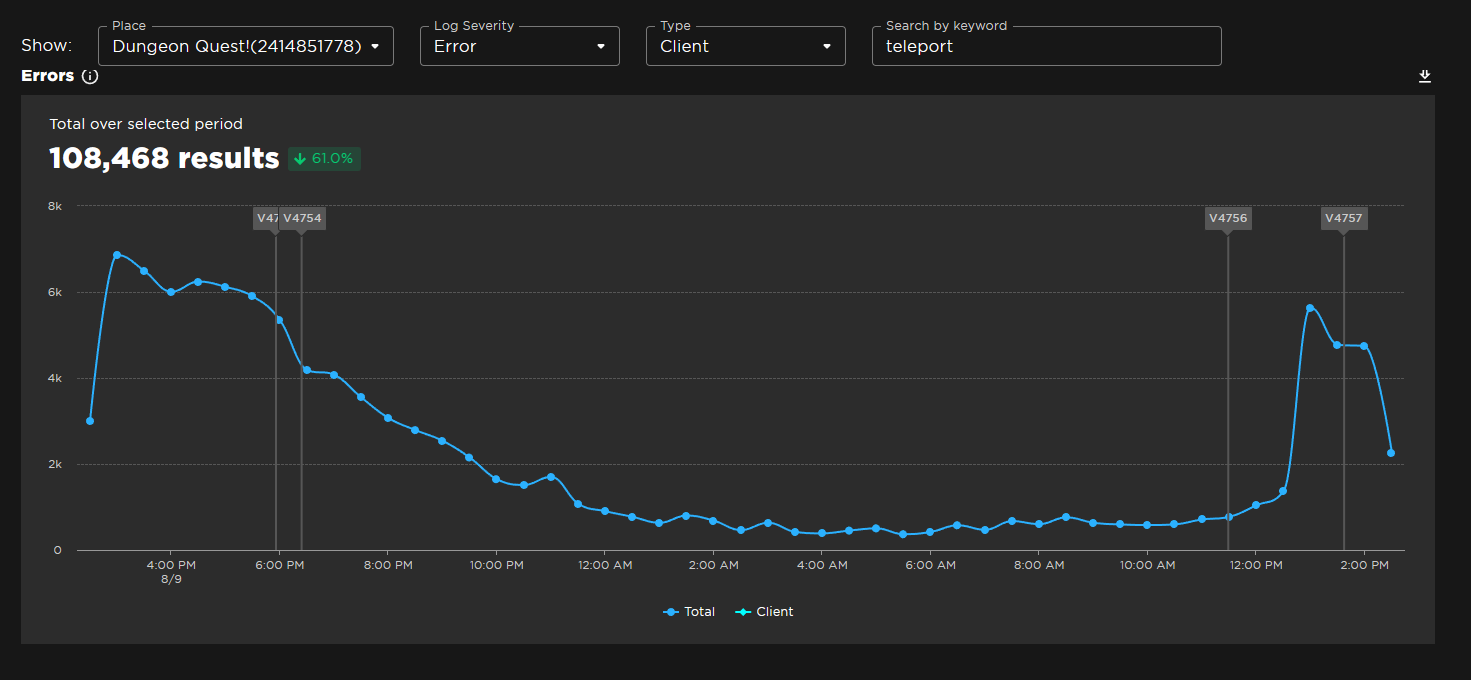This screenshot has height=680, width=1471.
Task: Expand the Place selector chevron arrow
Action: click(x=375, y=45)
